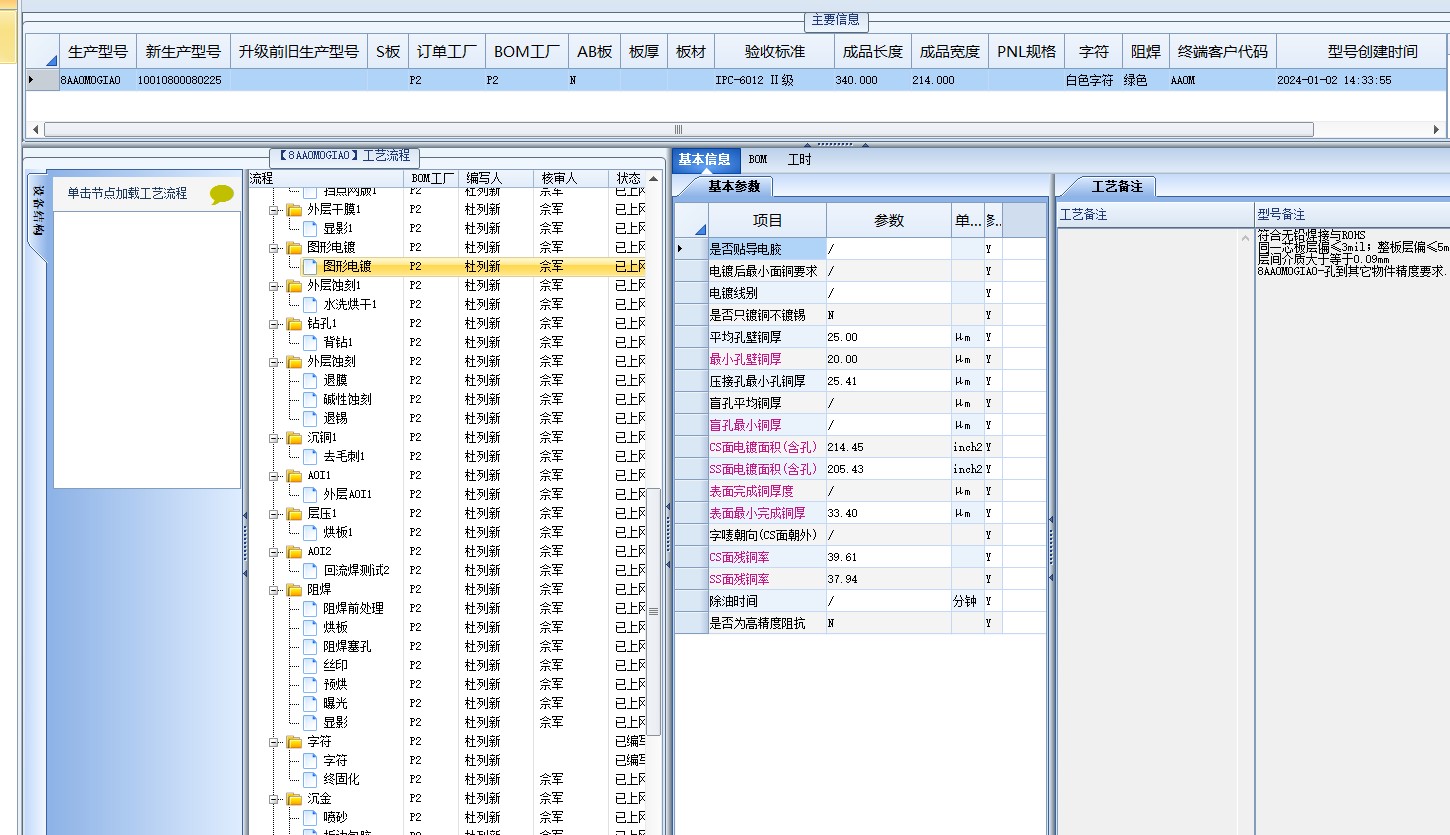Click the 喷砂 document icon

310,818
